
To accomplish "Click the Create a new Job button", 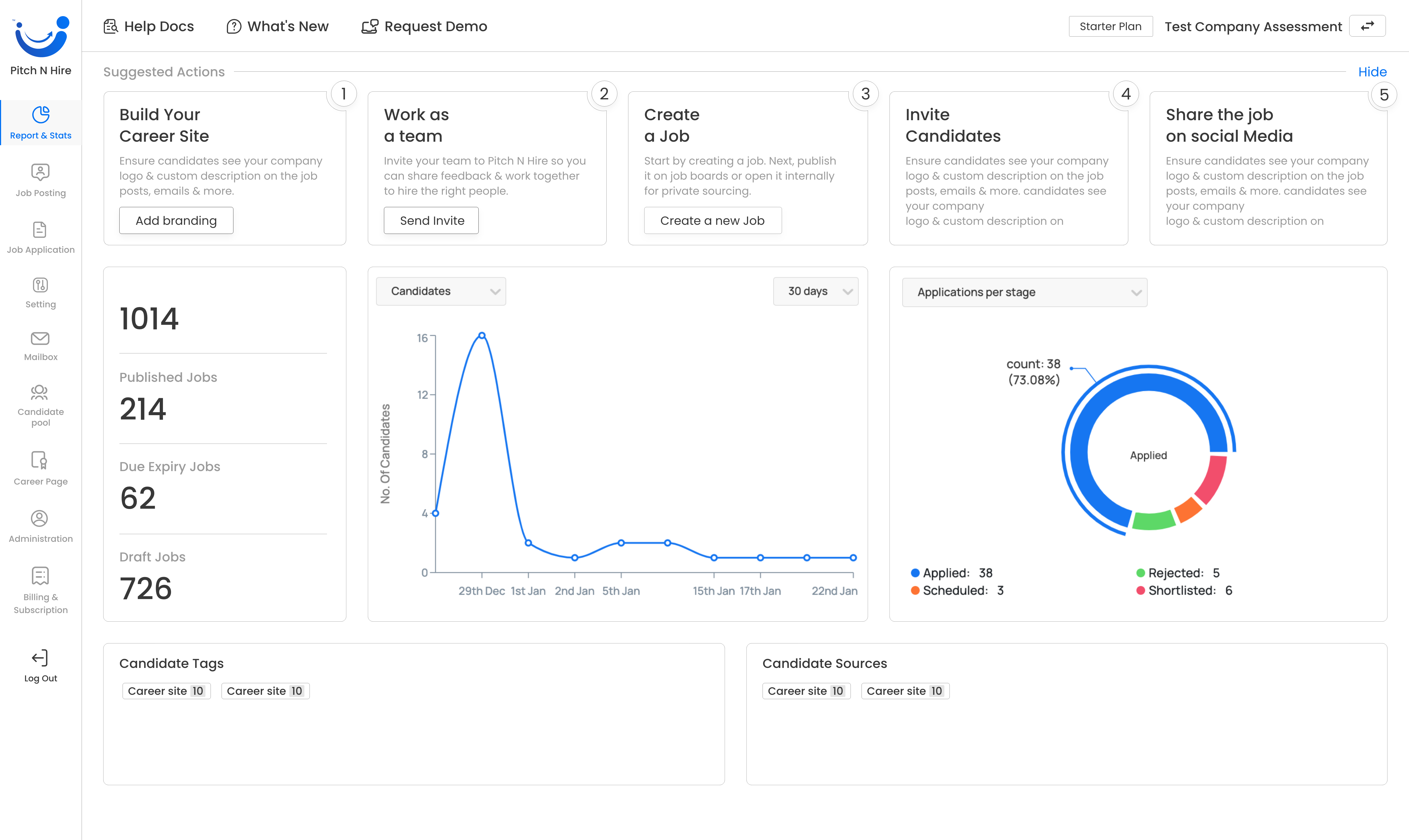I will point(712,220).
